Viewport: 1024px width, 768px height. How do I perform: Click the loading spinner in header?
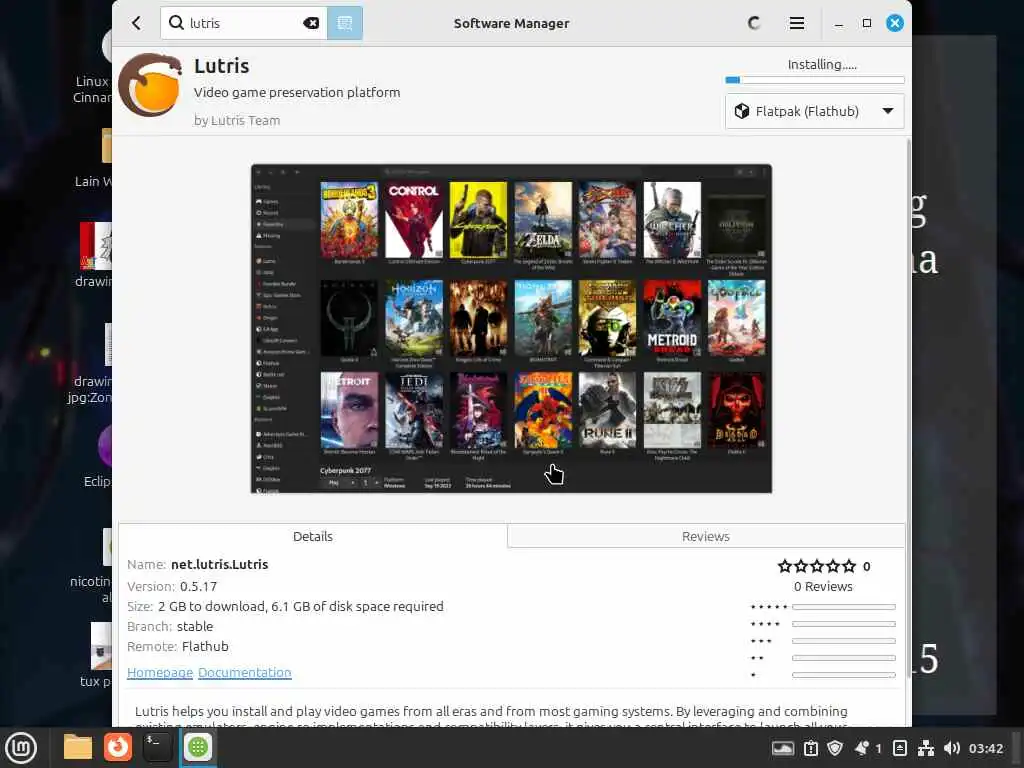(x=754, y=24)
